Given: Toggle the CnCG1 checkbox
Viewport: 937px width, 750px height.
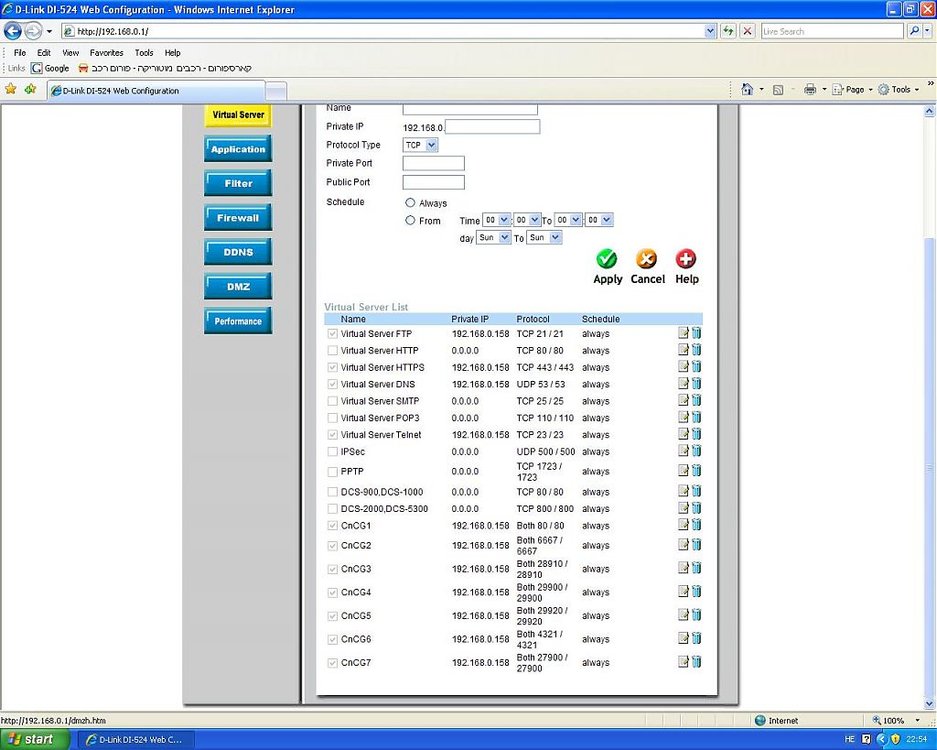Looking at the screenshot, I should (x=333, y=525).
